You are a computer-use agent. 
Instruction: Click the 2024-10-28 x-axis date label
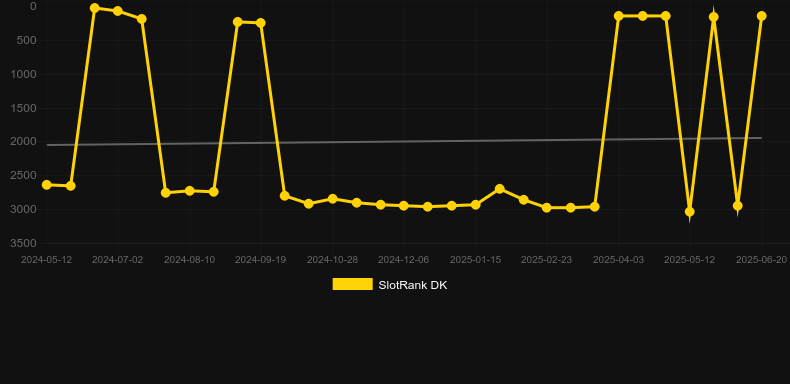[333, 260]
